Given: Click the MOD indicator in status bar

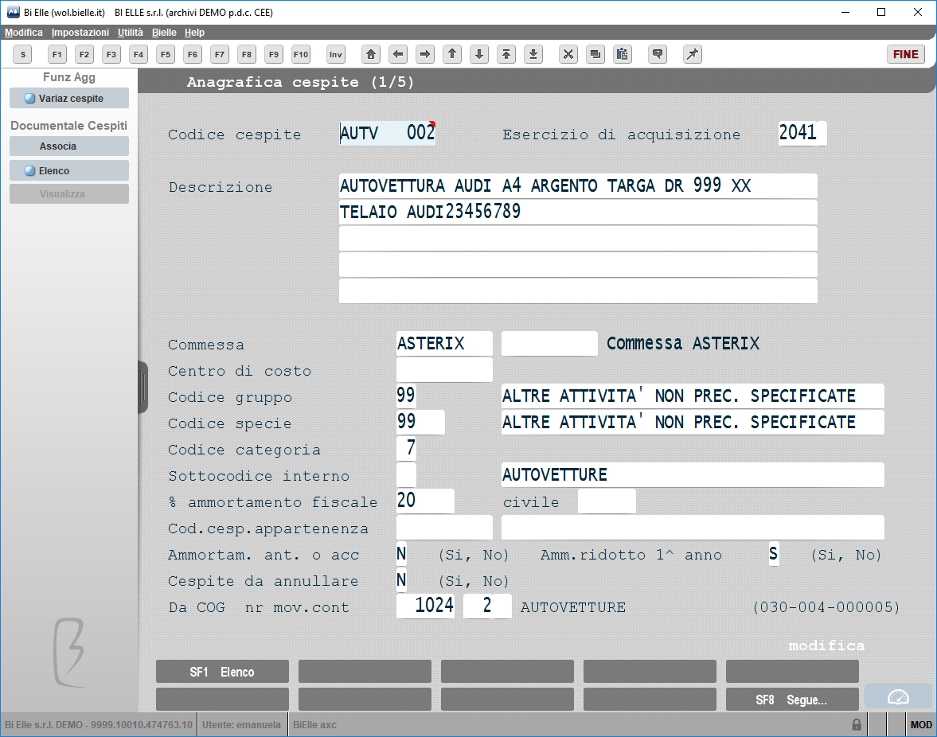Looking at the screenshot, I should (x=921, y=724).
